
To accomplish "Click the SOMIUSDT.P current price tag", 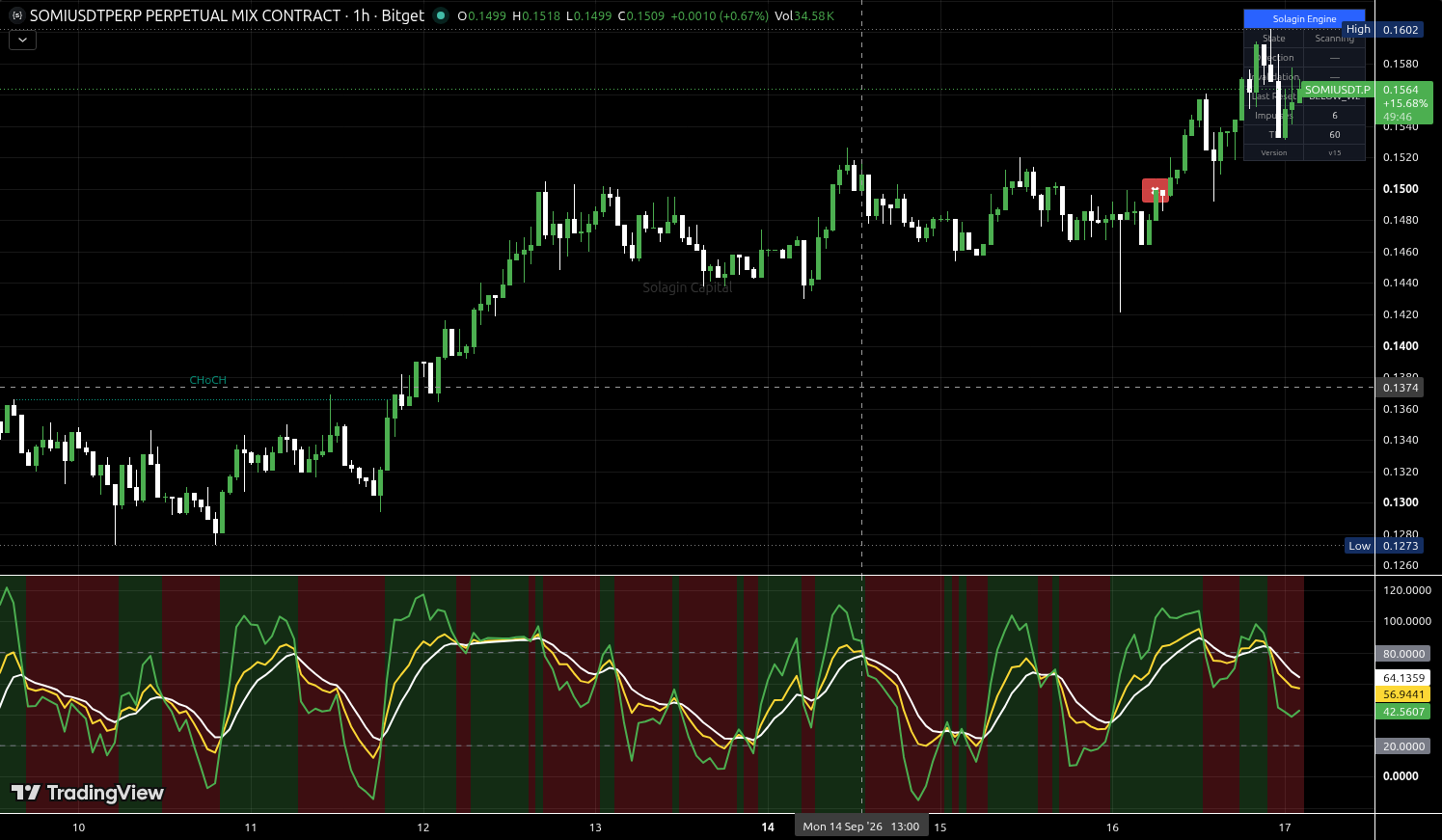I will coord(1336,90).
